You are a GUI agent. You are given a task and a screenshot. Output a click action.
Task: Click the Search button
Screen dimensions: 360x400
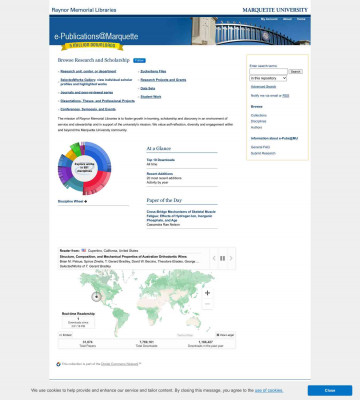(296, 71)
